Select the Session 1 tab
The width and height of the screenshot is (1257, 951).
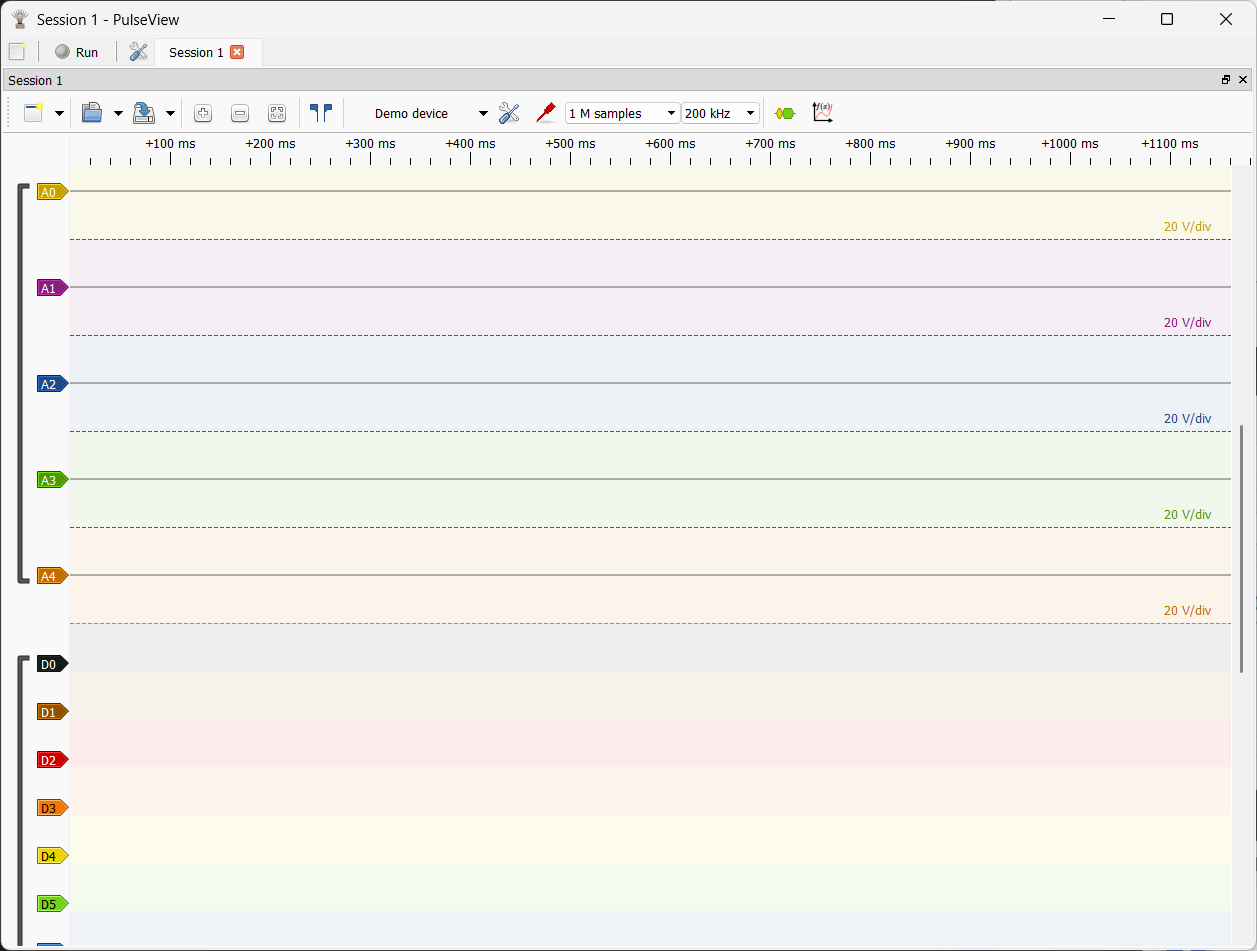tap(197, 52)
